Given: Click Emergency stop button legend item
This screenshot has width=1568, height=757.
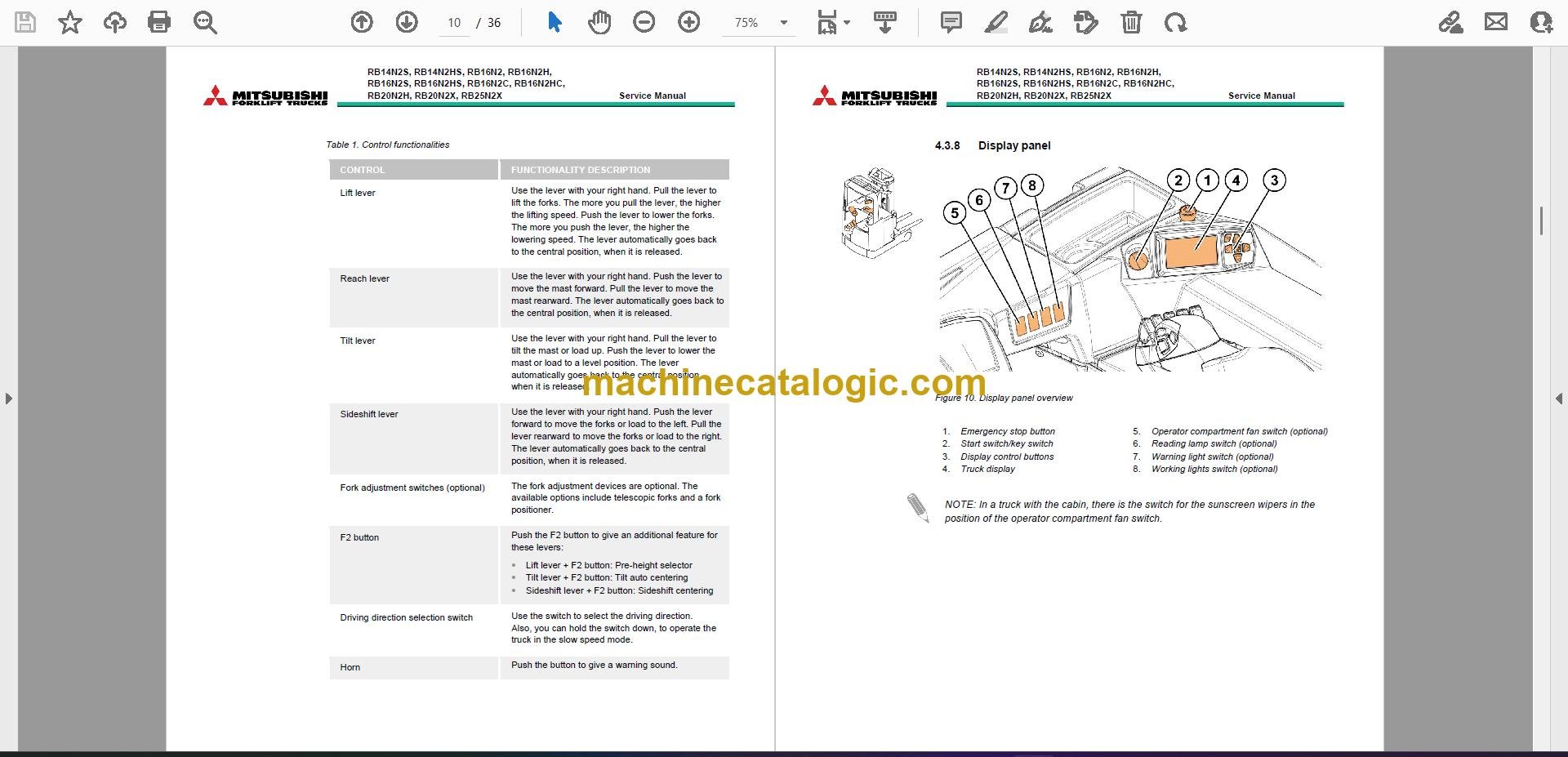Looking at the screenshot, I should pyautogui.click(x=1008, y=431).
